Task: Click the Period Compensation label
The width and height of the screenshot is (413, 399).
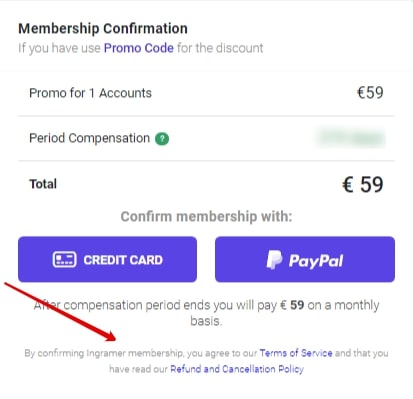Action: coord(89,138)
